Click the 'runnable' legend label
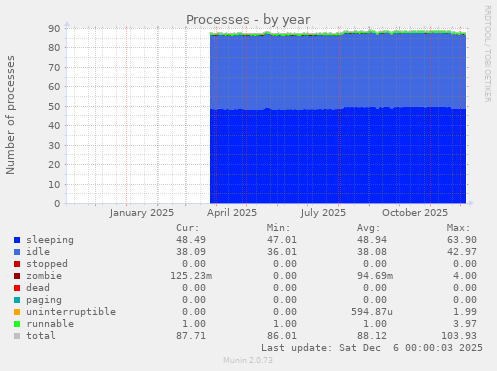 (50, 324)
